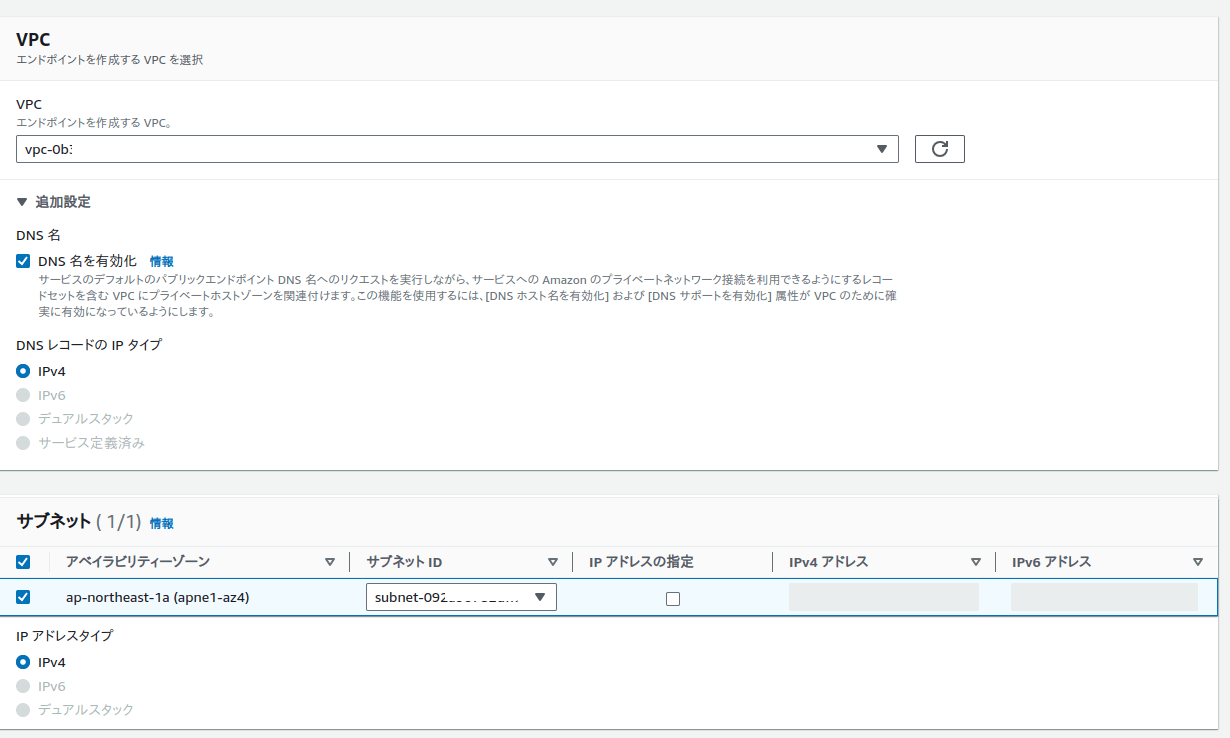Open the VPC selection dropdown
The image size is (1230, 738).
tap(457, 149)
